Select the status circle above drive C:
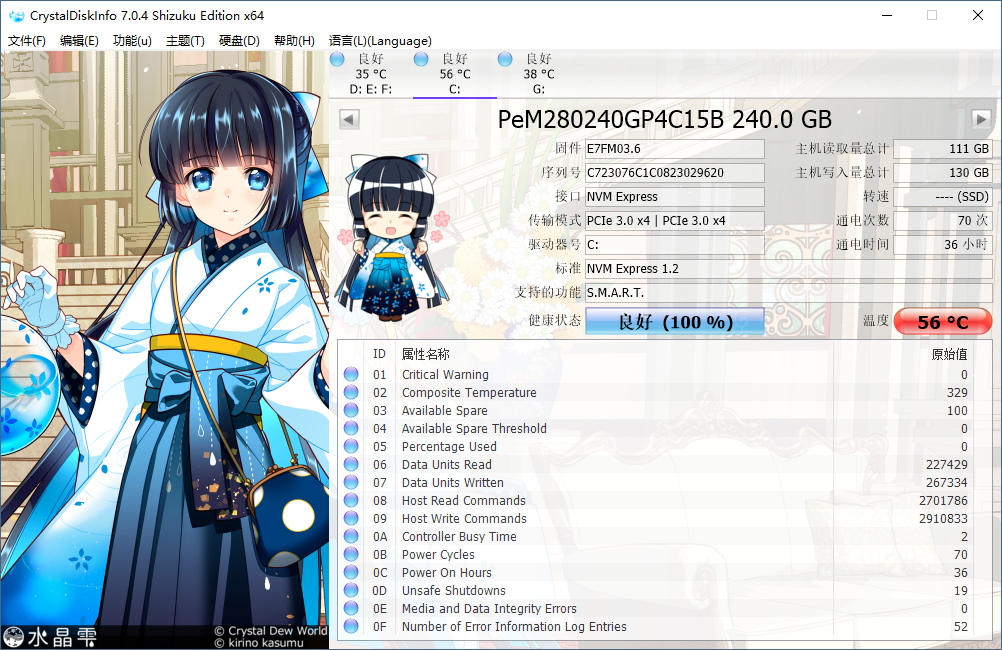The width and height of the screenshot is (1002, 650). pyautogui.click(x=421, y=60)
